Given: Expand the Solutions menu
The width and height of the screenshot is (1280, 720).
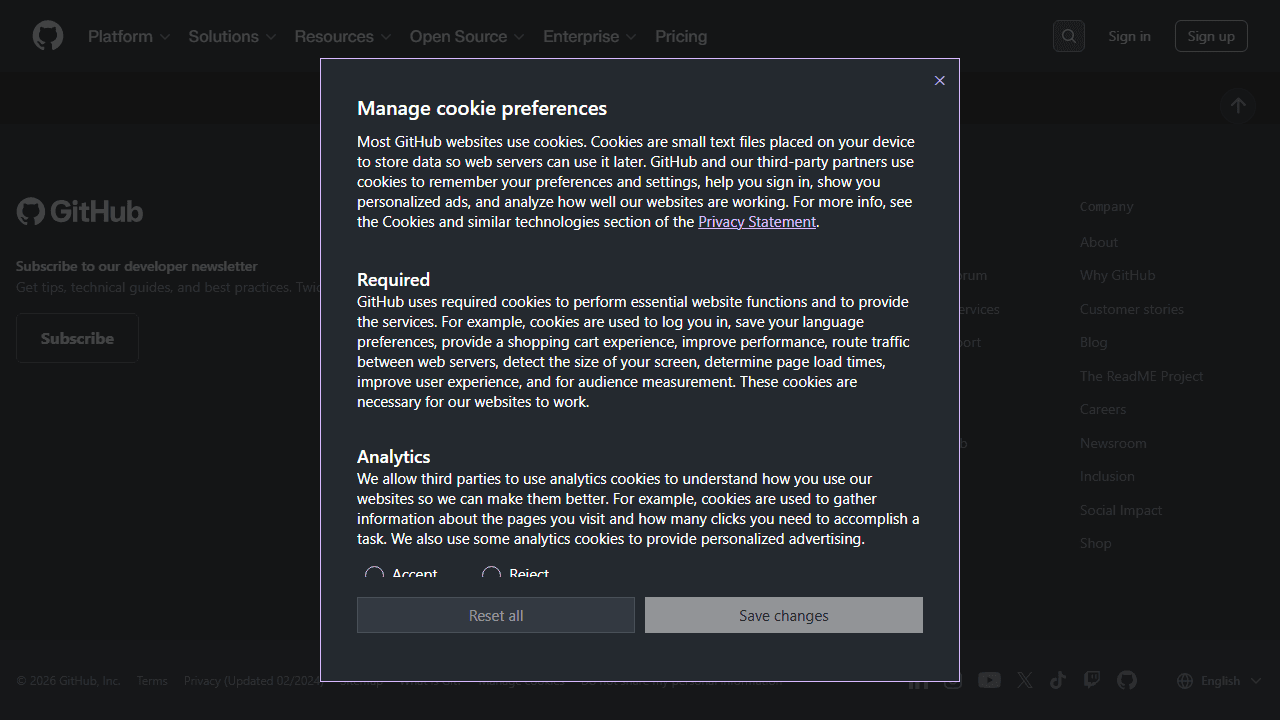Looking at the screenshot, I should [x=232, y=36].
